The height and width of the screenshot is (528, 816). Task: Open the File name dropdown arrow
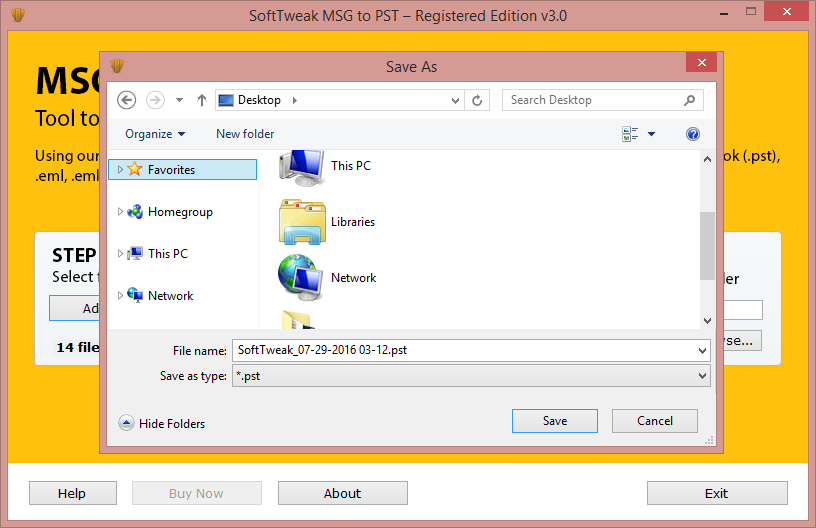tap(703, 351)
